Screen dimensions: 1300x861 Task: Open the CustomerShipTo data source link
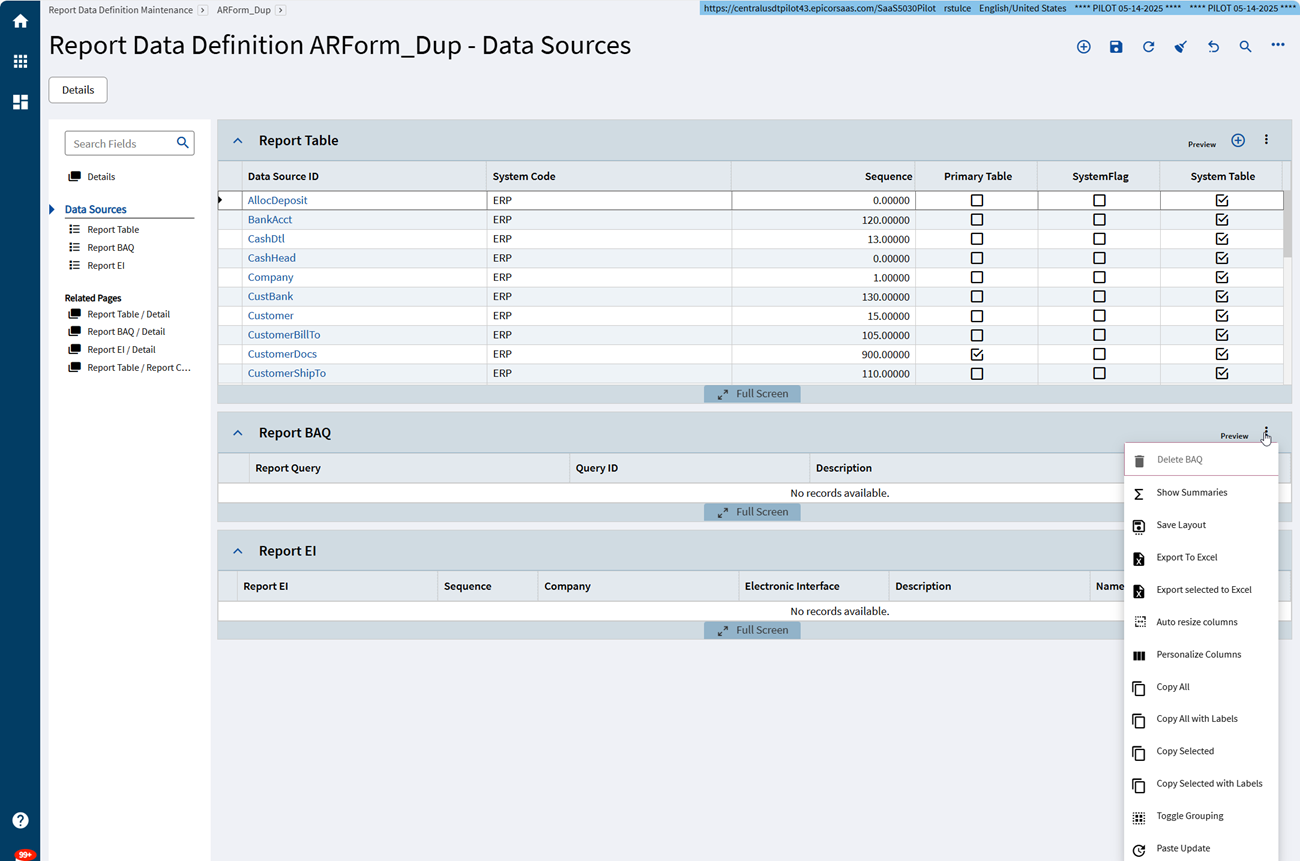(286, 373)
